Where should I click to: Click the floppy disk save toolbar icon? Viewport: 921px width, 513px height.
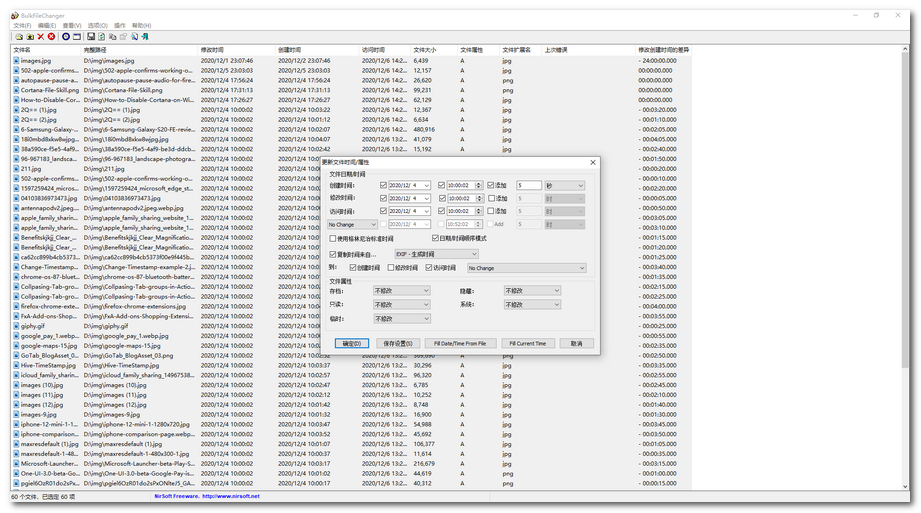[90, 37]
